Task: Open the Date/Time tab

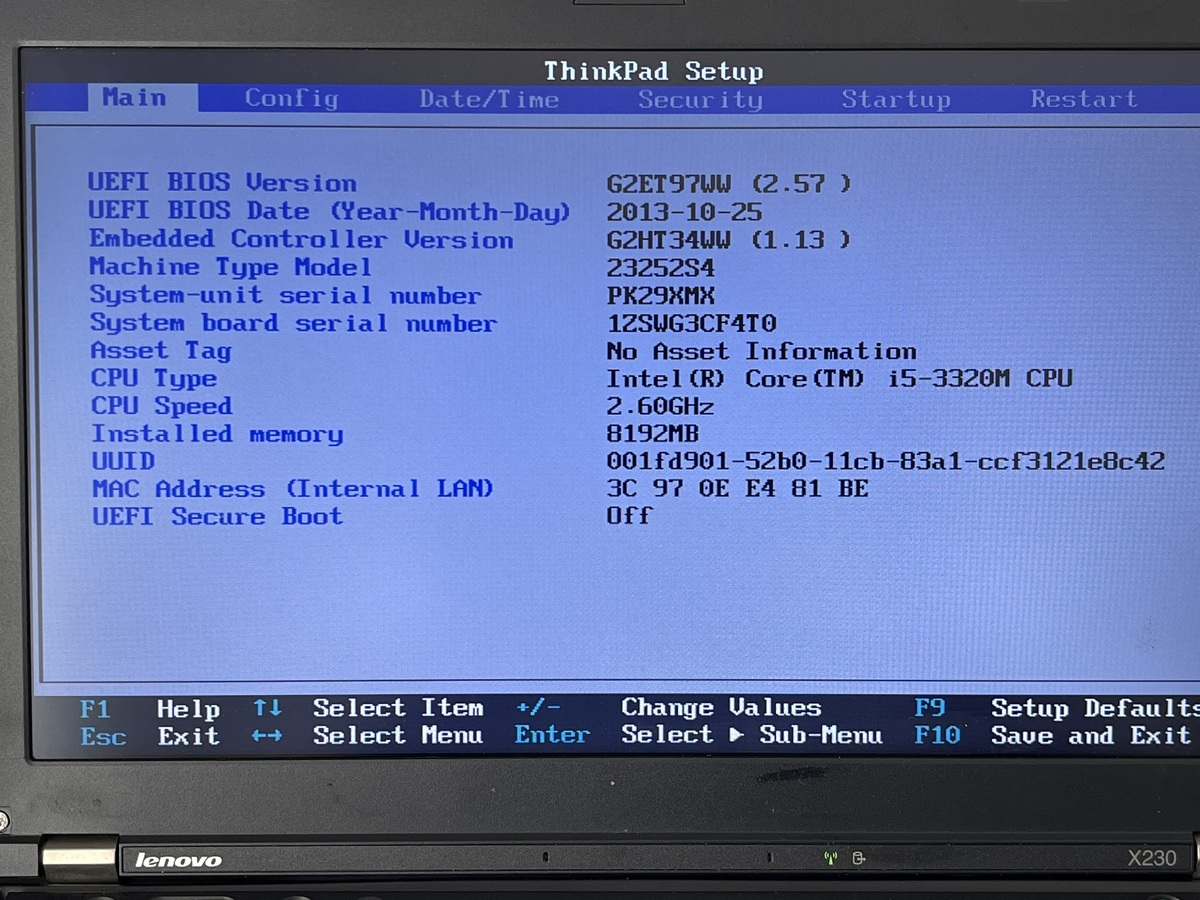Action: pos(488,99)
